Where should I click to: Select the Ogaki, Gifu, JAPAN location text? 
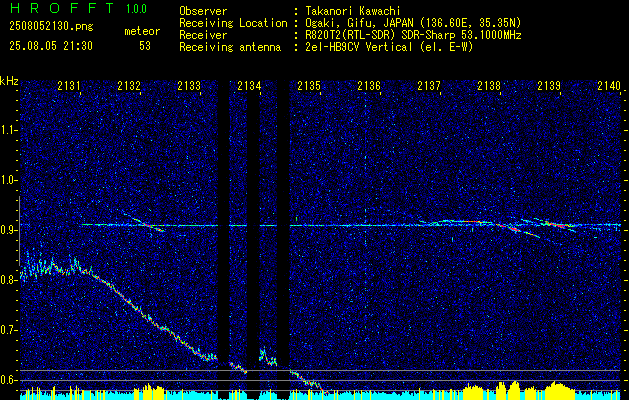click(413, 23)
